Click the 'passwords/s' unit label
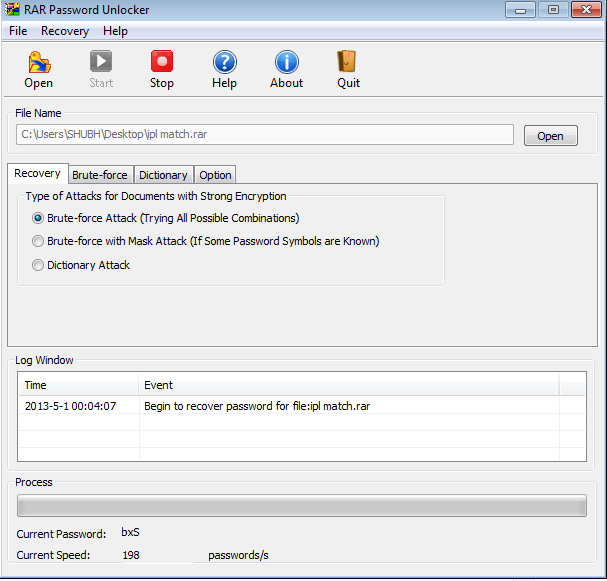Screen dimensions: 607x581 click(x=238, y=555)
